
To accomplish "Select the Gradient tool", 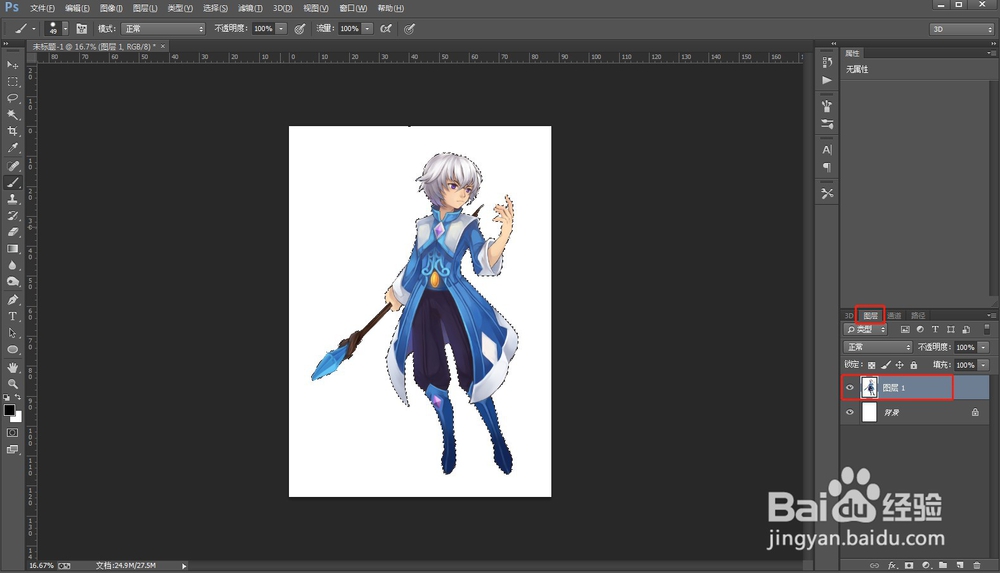I will pos(12,249).
